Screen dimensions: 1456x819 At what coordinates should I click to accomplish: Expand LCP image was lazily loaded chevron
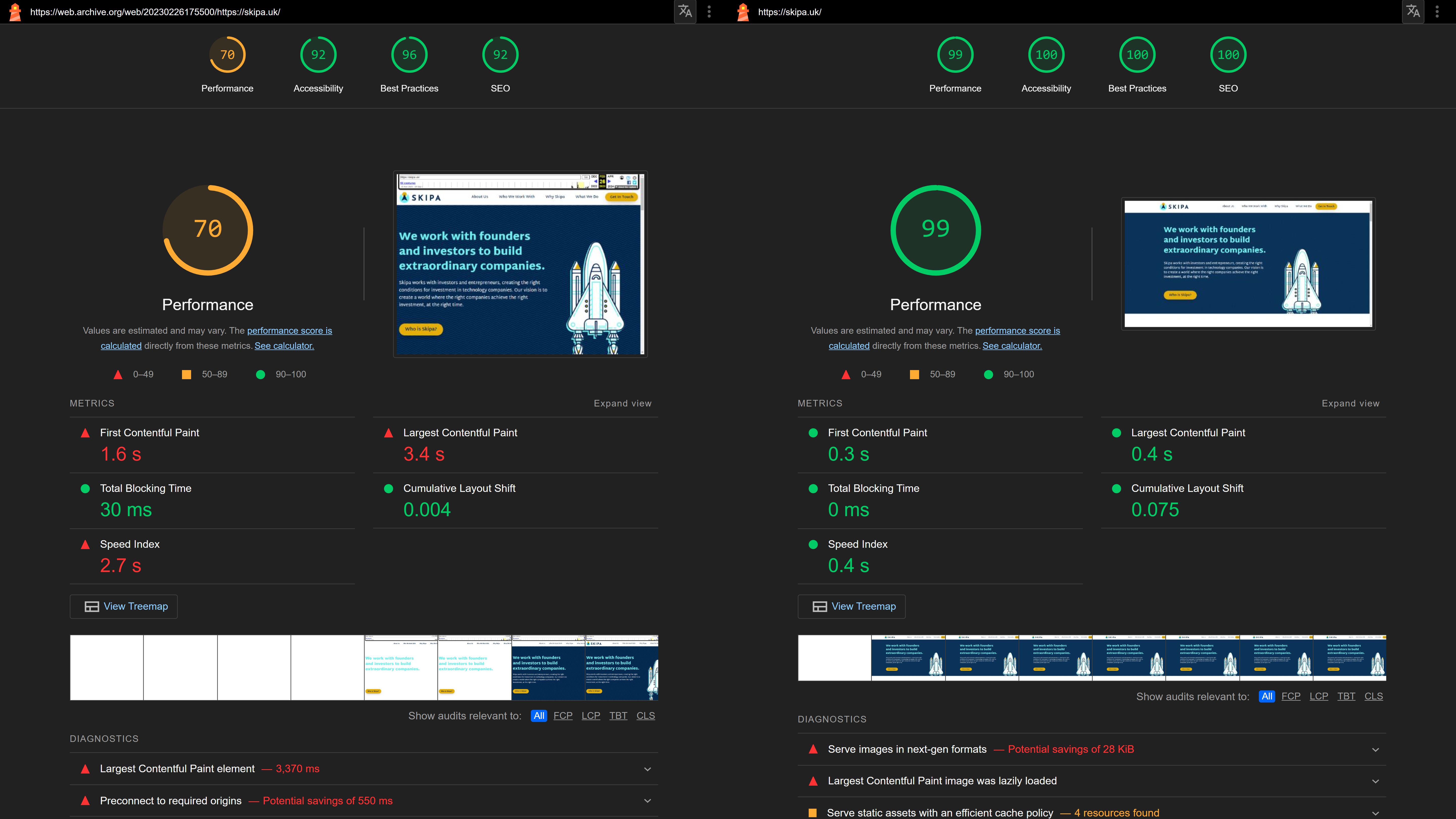click(x=1376, y=782)
